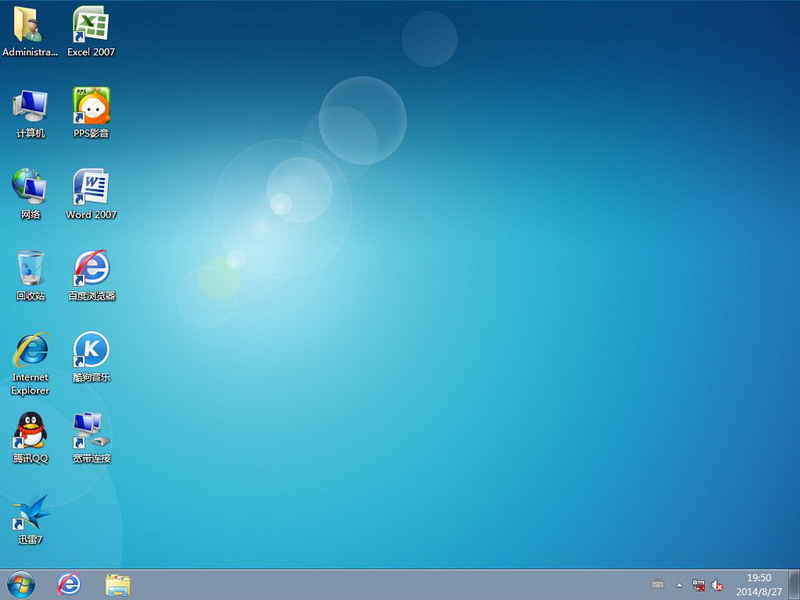This screenshot has height=600, width=800.
Task: Select the Excel 2007 shortcut
Action: [x=91, y=31]
